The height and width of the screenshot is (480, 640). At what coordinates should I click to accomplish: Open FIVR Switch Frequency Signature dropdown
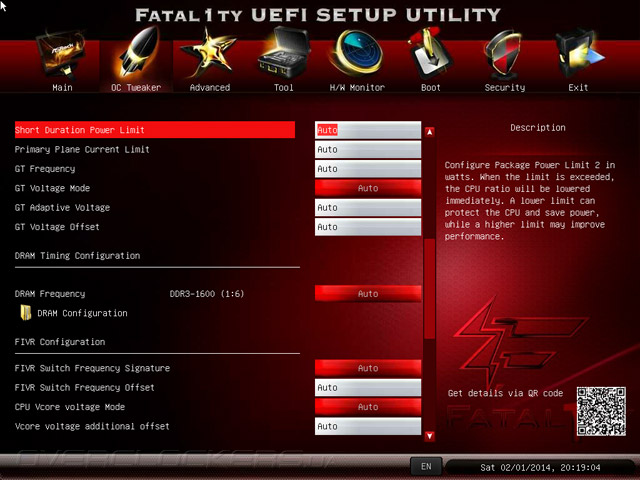368,368
